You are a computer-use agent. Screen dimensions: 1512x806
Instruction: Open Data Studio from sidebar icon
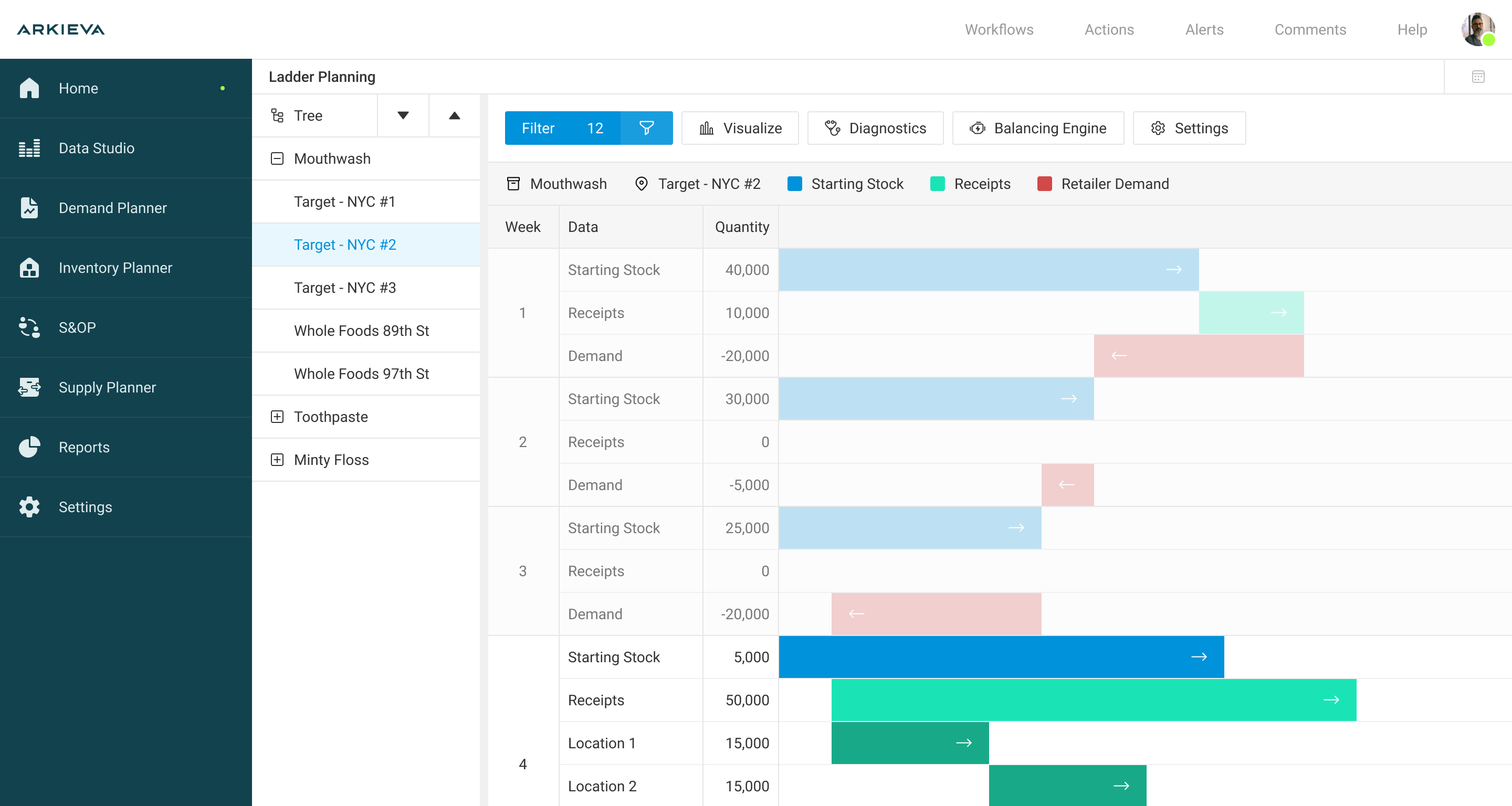pyautogui.click(x=29, y=148)
